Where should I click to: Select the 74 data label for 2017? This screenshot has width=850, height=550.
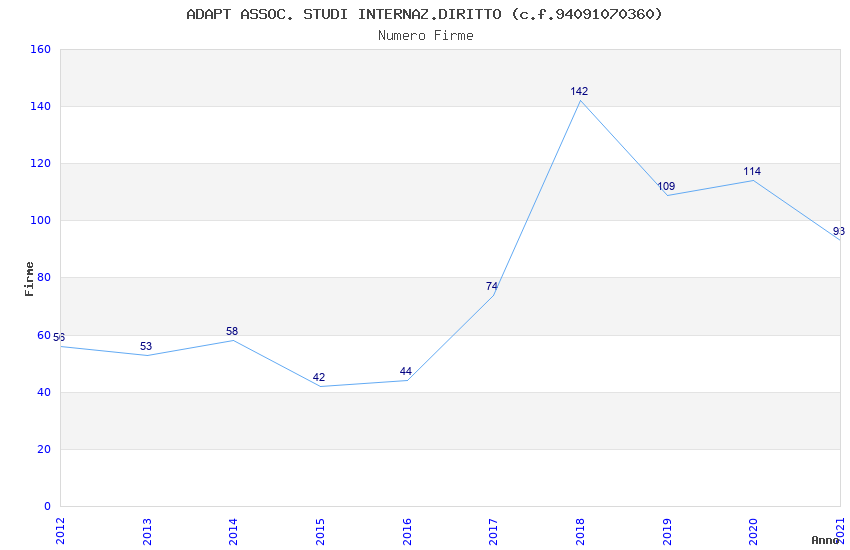[x=492, y=286]
